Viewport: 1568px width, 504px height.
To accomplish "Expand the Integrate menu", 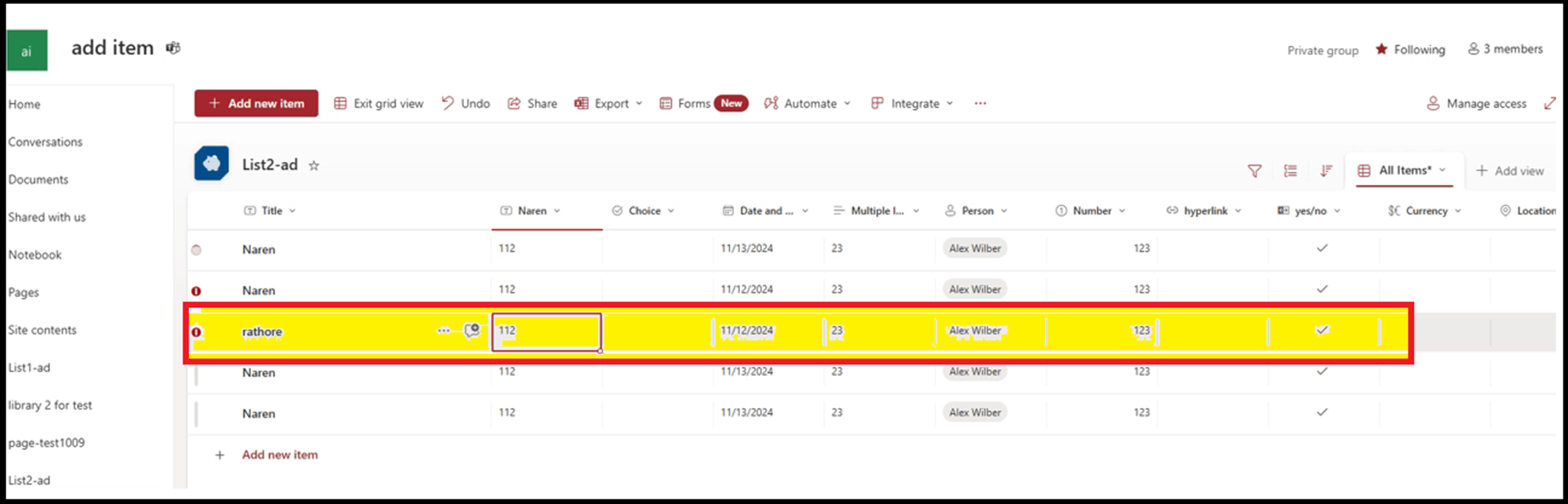I will 912,103.
